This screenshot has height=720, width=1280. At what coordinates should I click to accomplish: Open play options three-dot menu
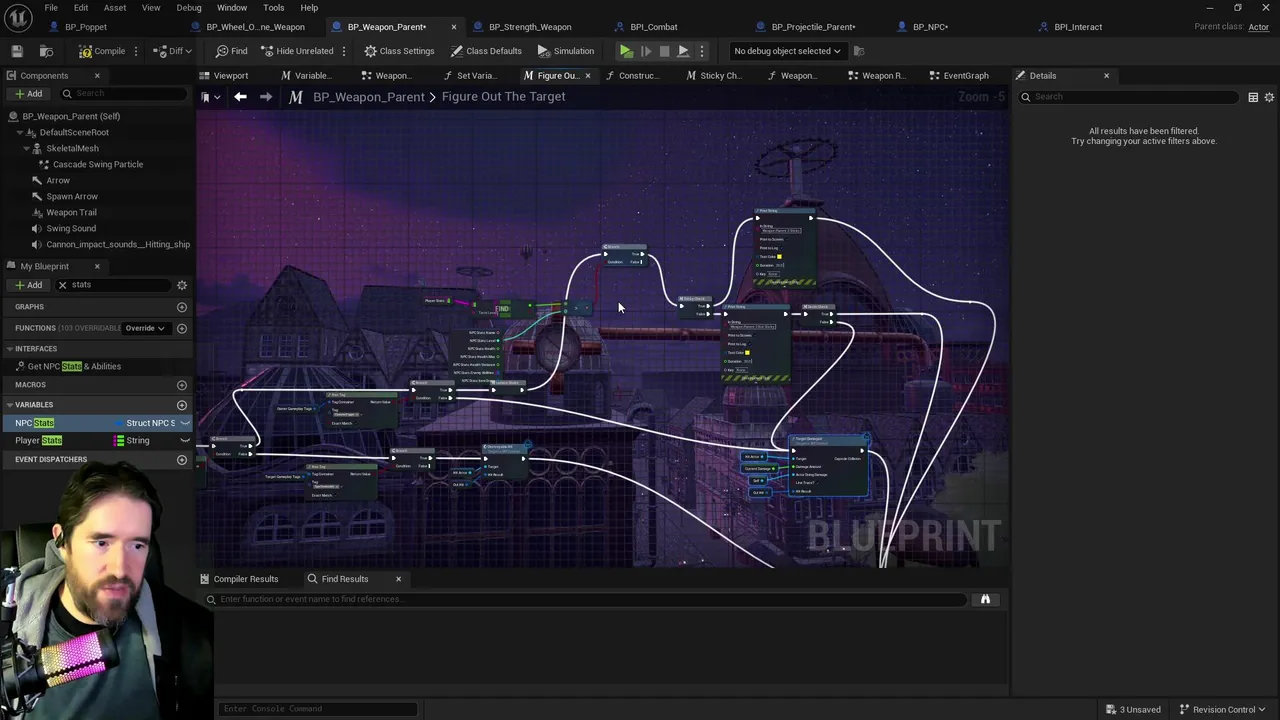click(x=701, y=51)
